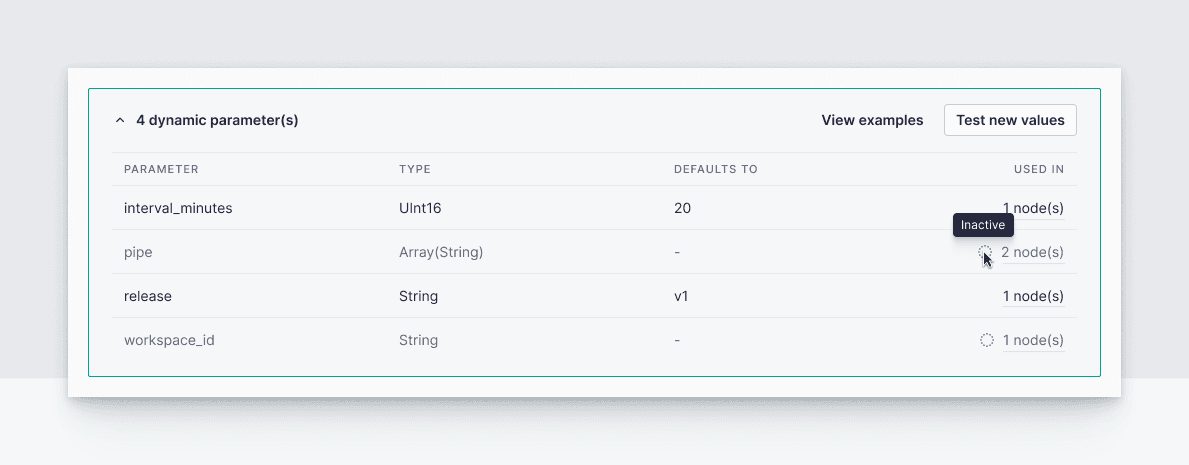Open the node link for release
The height and width of the screenshot is (465, 1189).
(1033, 297)
